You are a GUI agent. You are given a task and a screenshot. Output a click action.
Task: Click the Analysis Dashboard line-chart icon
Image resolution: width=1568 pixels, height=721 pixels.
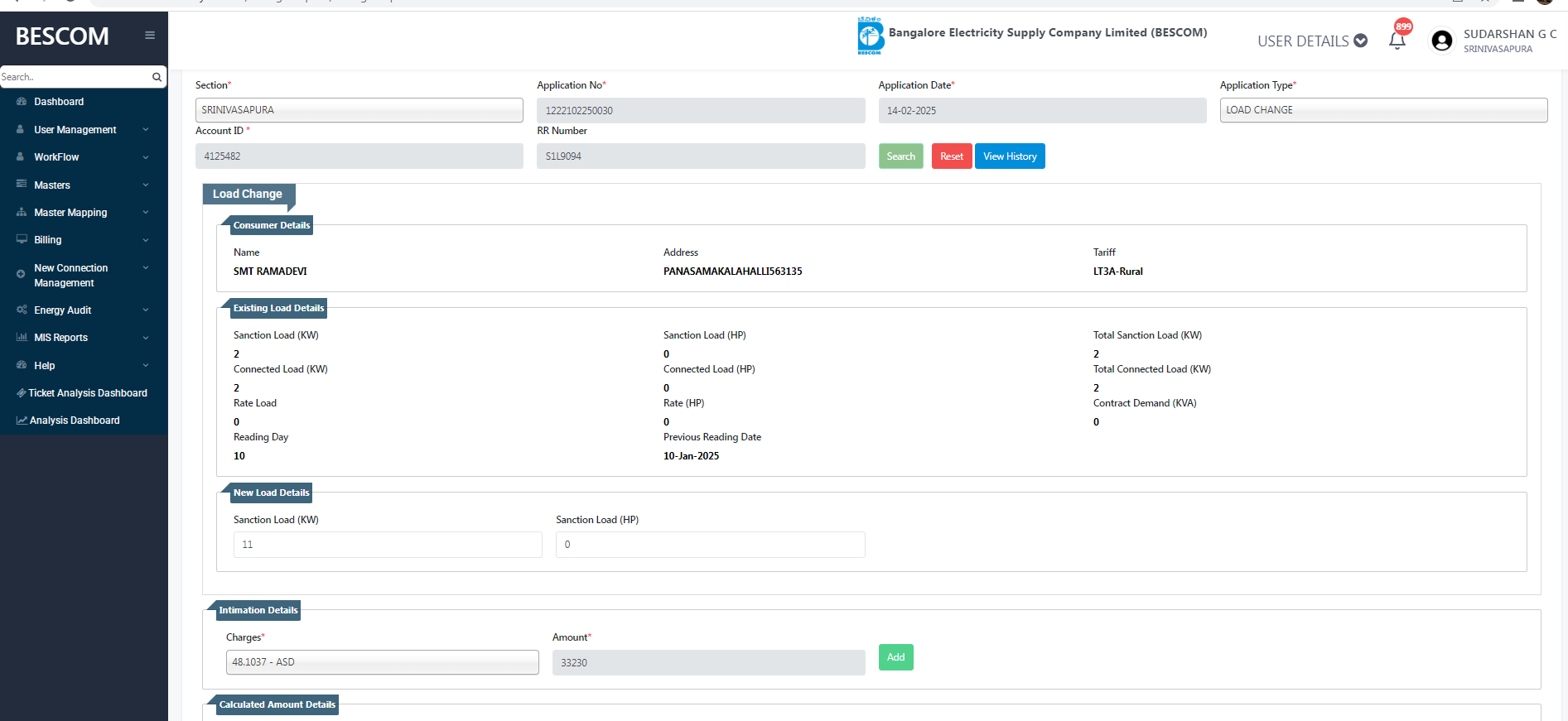pos(22,420)
